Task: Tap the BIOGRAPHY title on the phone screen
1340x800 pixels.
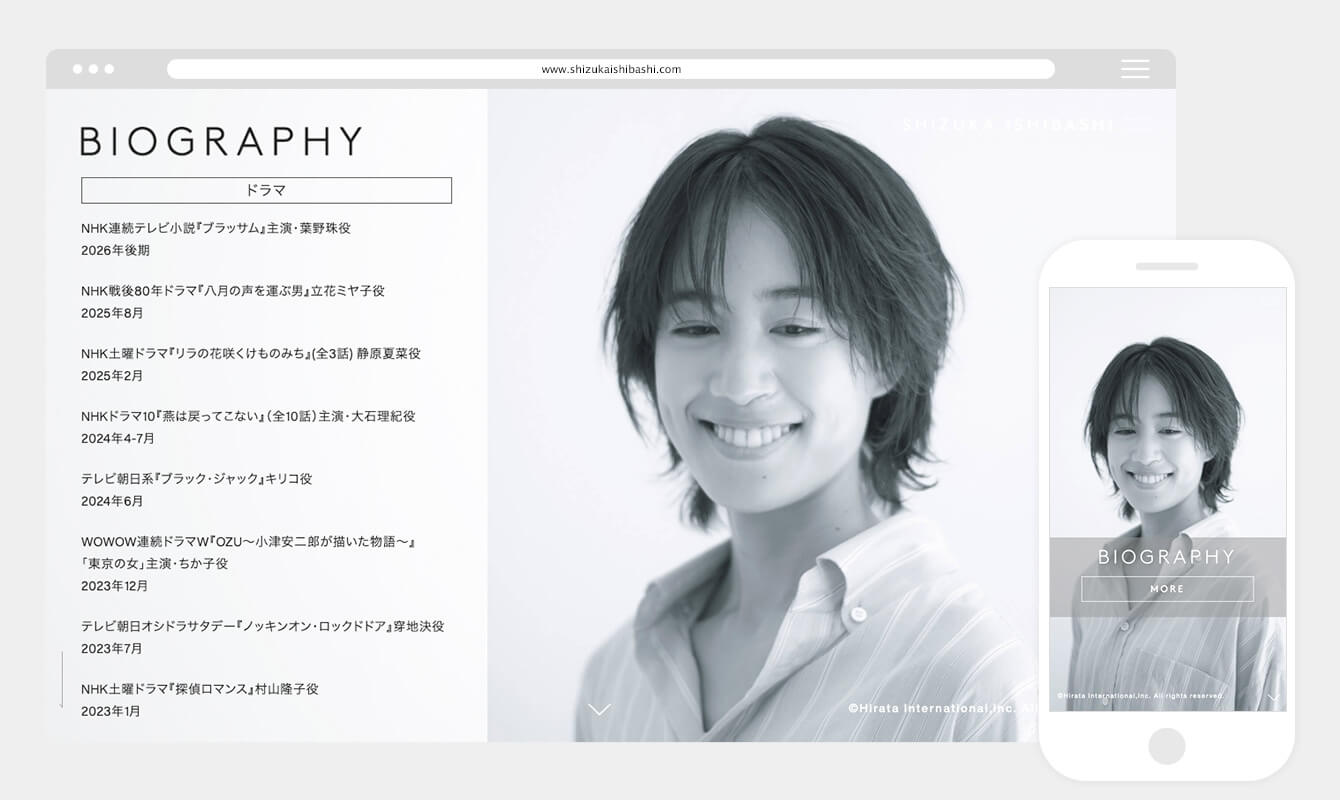Action: tap(1167, 557)
